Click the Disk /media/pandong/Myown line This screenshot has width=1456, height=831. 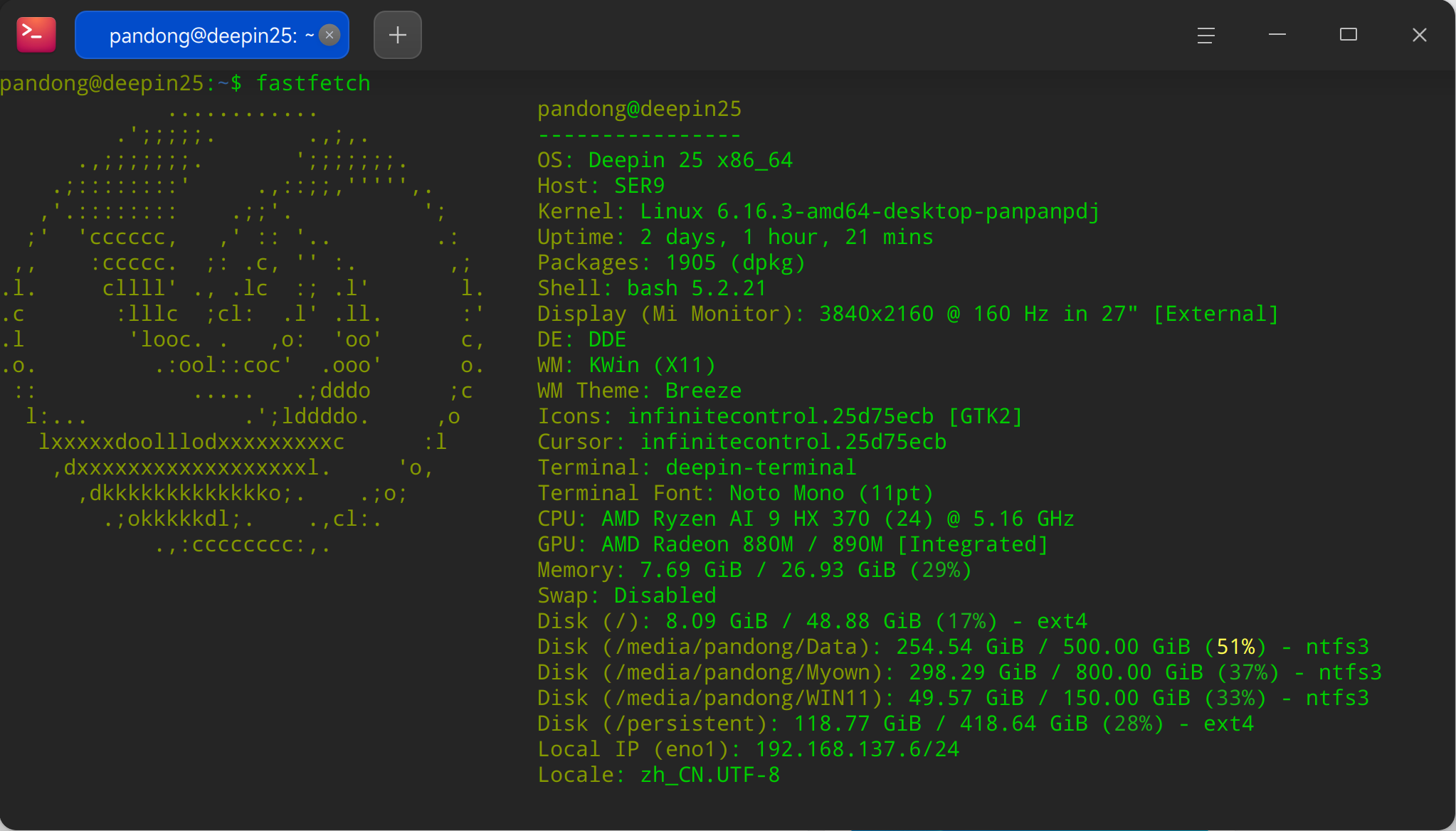pos(959,672)
